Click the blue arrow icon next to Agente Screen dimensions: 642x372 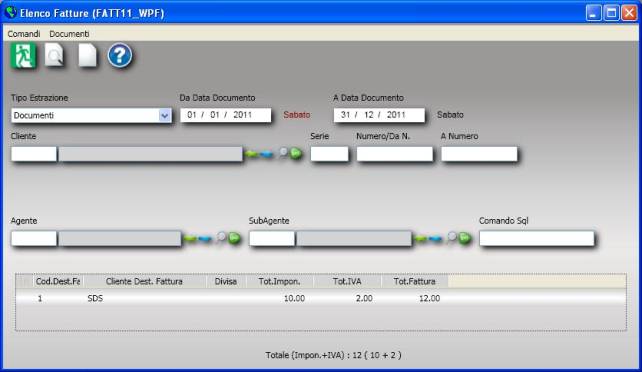205,238
